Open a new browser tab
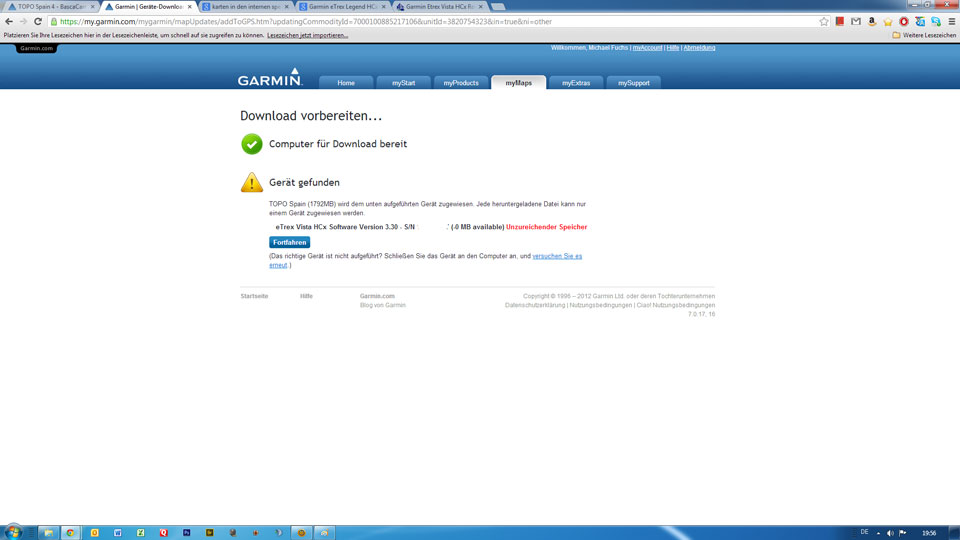Screen dimensions: 960x540 (498, 7)
